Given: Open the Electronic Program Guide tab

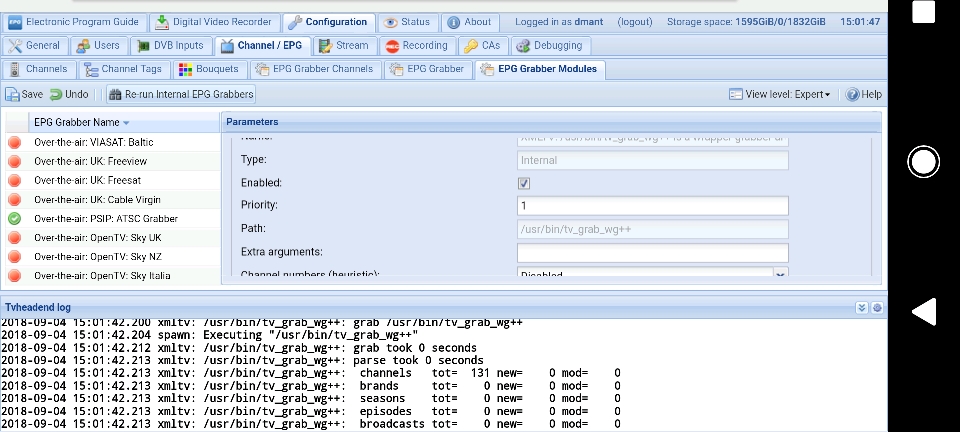Looking at the screenshot, I should click(75, 22).
